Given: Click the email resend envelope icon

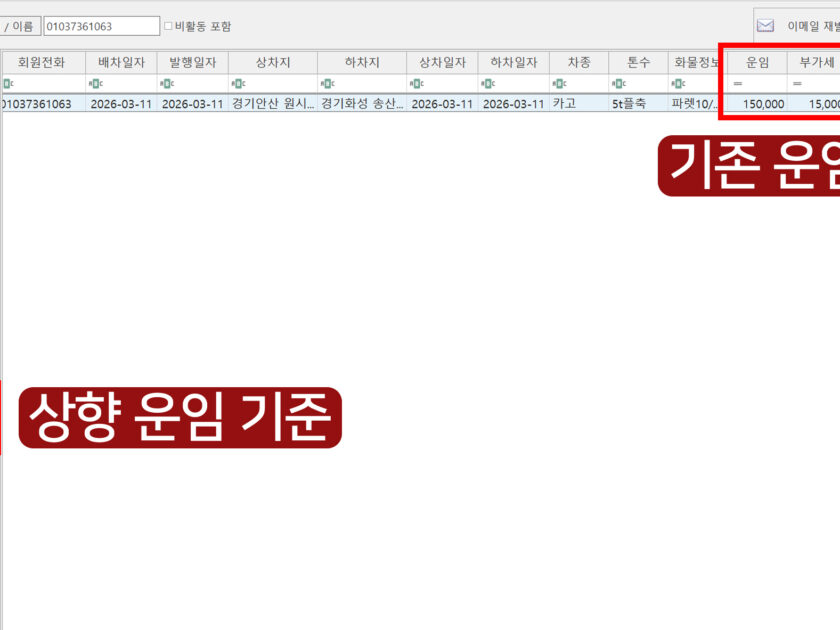Looking at the screenshot, I should tap(765, 26).
